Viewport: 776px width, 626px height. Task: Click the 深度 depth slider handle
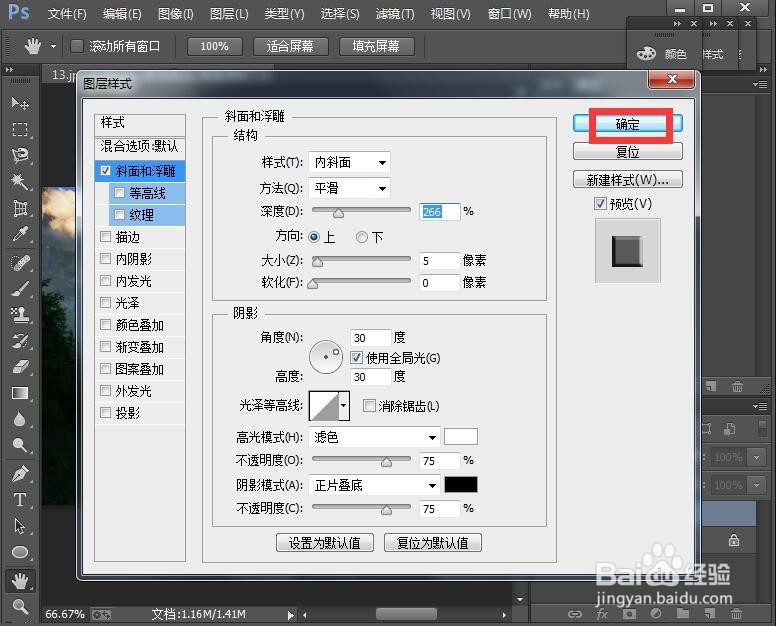pyautogui.click(x=338, y=213)
